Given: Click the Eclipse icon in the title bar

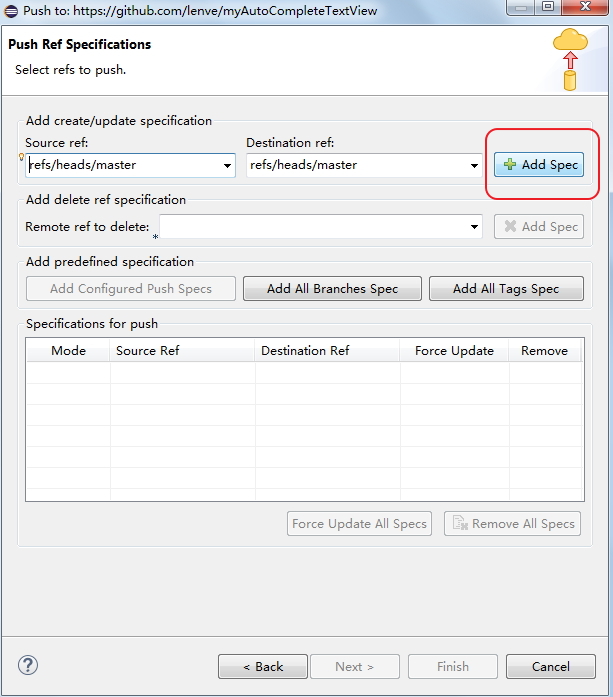Looking at the screenshot, I should [11, 11].
